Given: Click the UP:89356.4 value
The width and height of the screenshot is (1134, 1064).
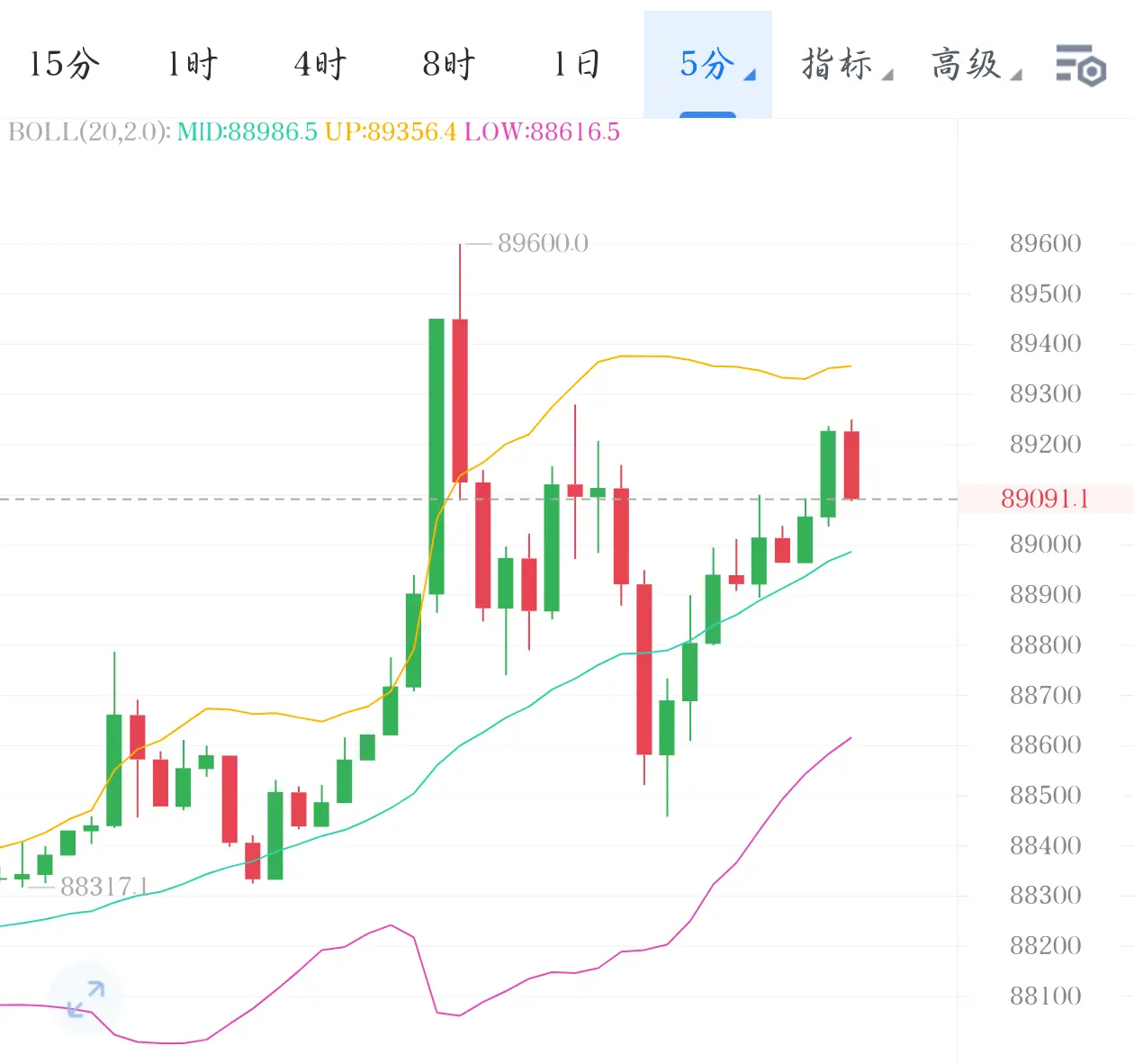Looking at the screenshot, I should pos(391,132).
